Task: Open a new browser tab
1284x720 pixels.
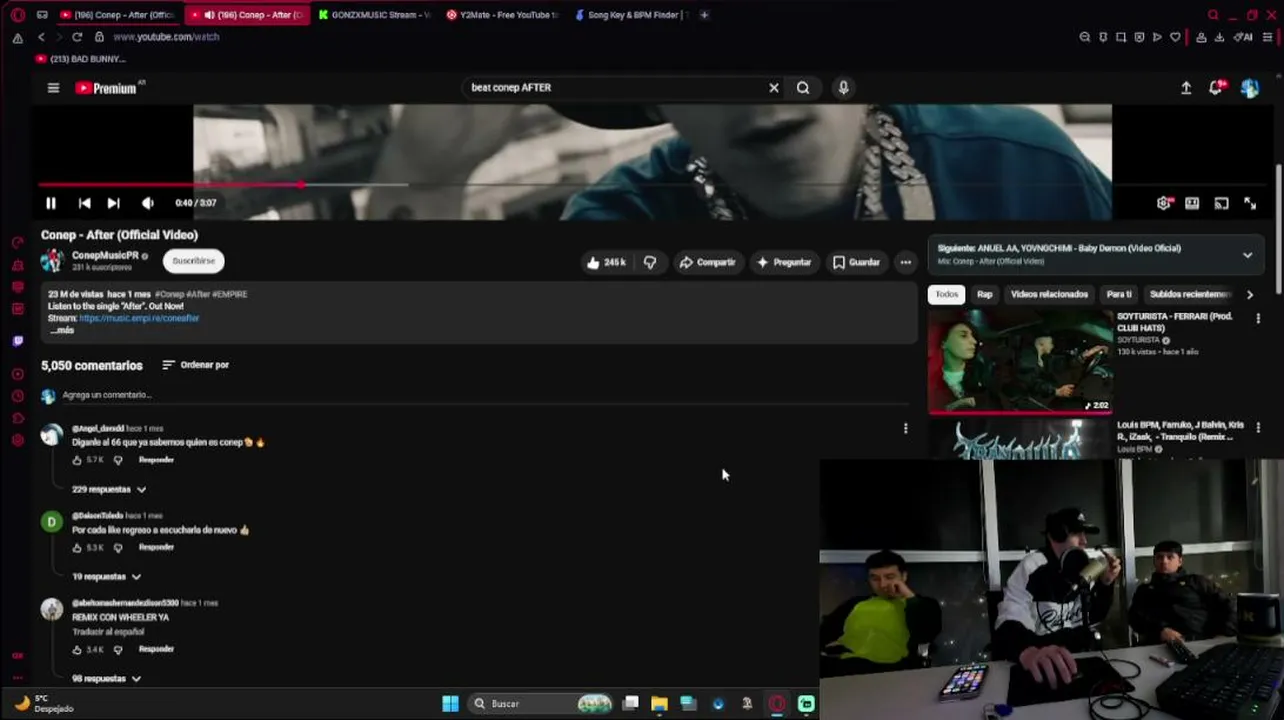Action: (x=704, y=15)
